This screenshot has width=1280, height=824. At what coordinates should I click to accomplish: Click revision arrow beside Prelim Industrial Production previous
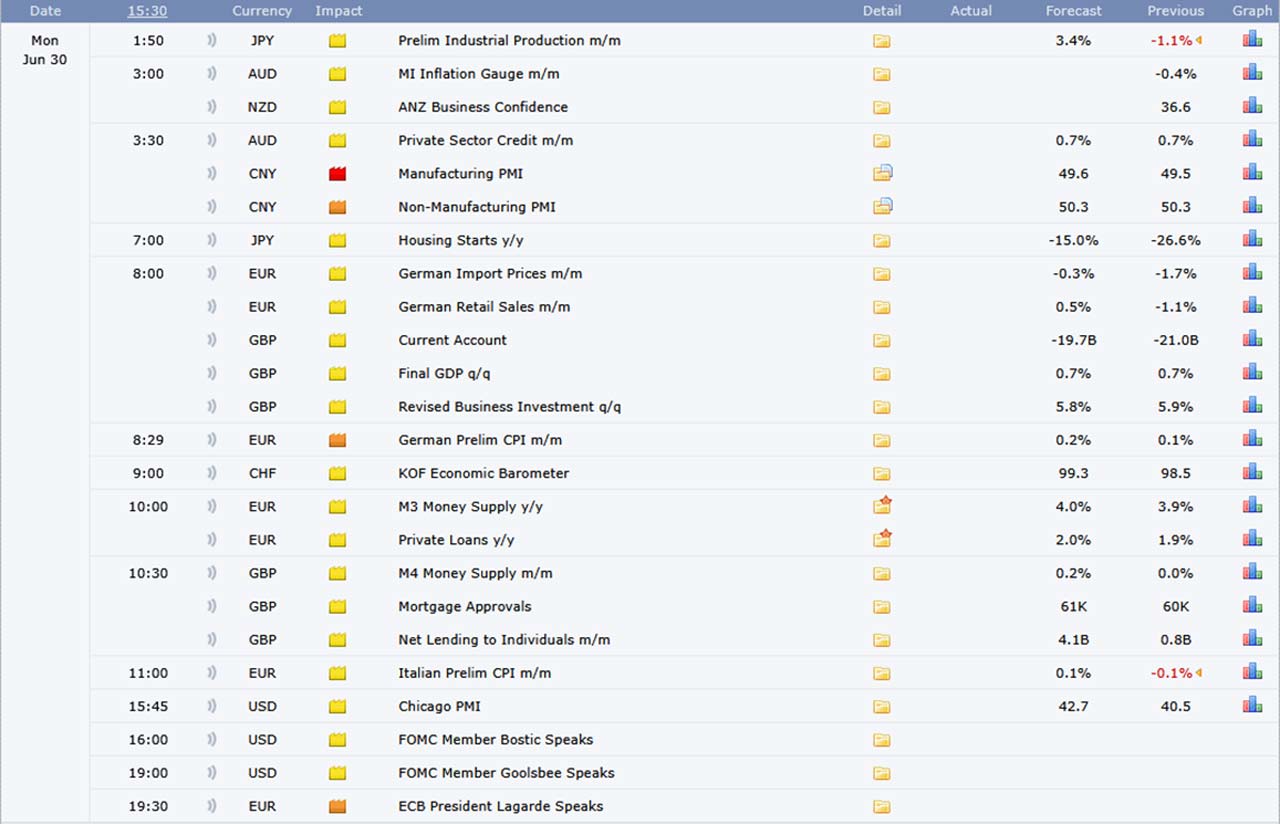[x=1199, y=41]
